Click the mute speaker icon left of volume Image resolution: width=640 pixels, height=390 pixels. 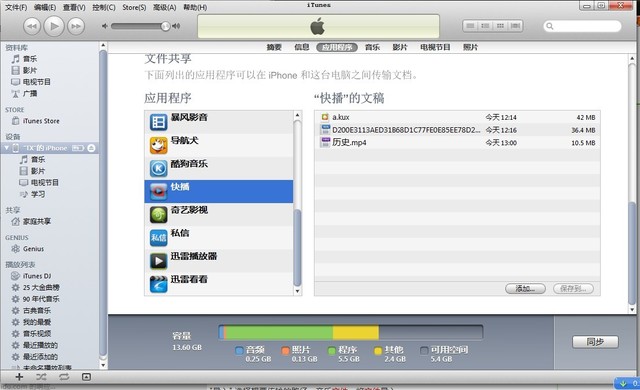click(105, 26)
